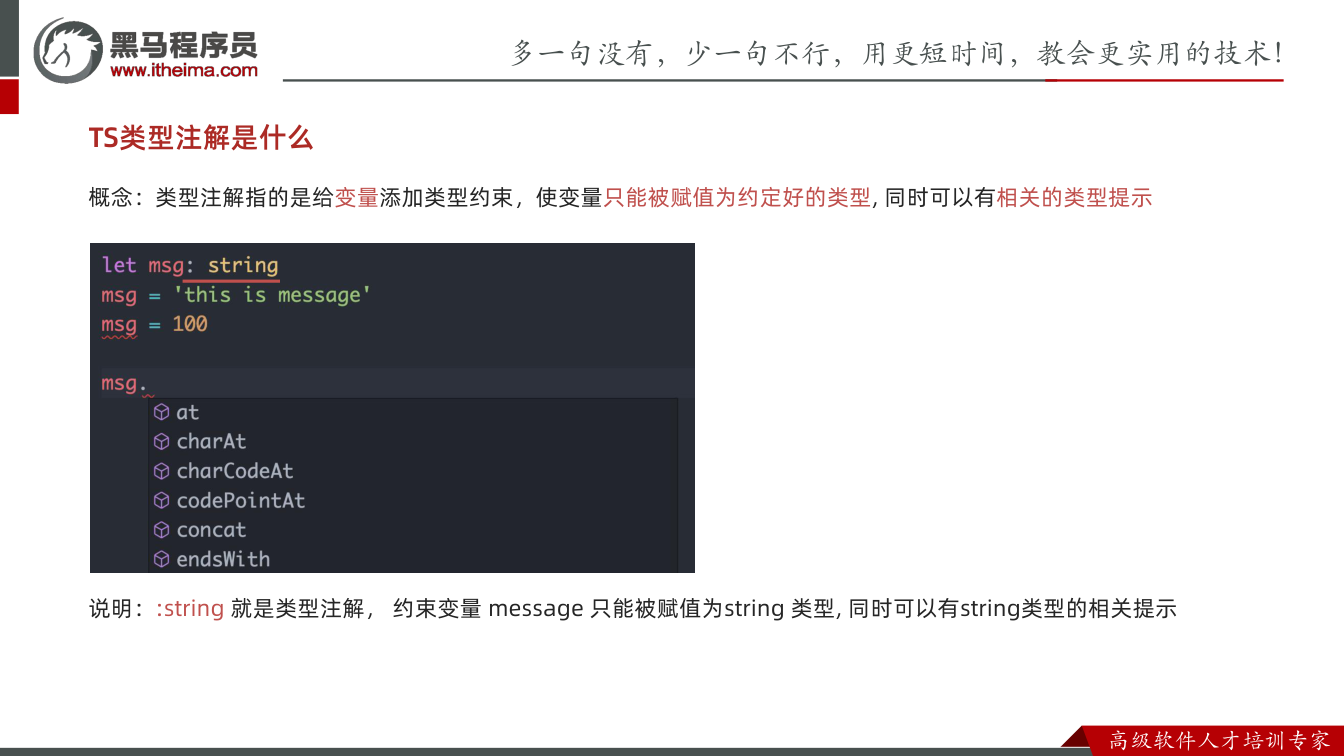Click the method icon beside "codePointAt"
1344x756 pixels.
(161, 500)
